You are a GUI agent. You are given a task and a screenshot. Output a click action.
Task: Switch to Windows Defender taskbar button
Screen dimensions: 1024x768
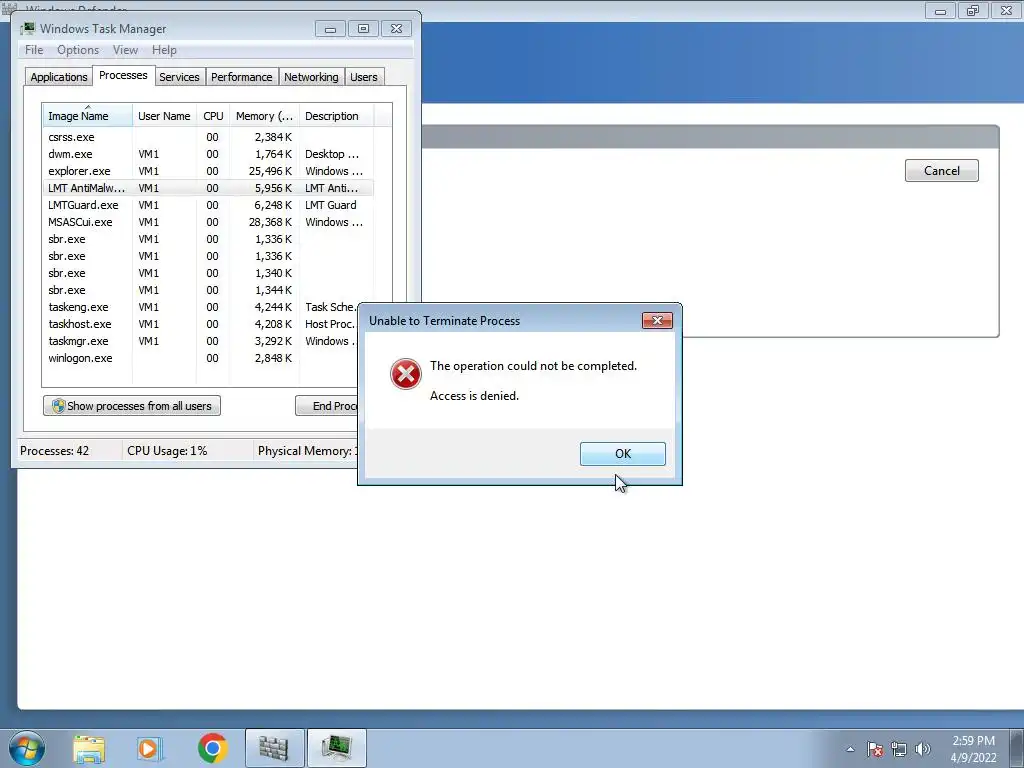coord(274,748)
